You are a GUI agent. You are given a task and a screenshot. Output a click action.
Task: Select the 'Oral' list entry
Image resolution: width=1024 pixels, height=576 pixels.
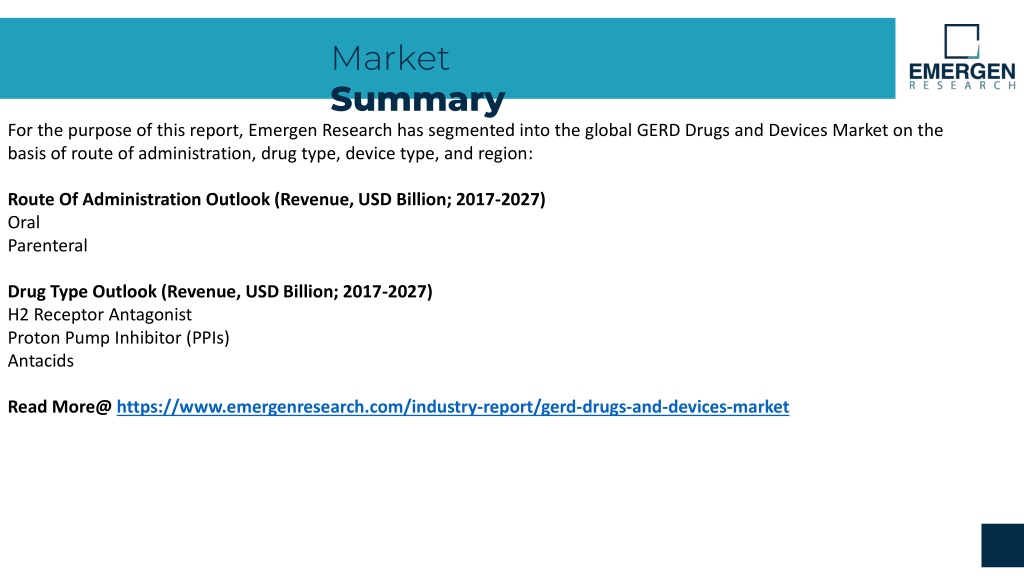click(x=24, y=223)
